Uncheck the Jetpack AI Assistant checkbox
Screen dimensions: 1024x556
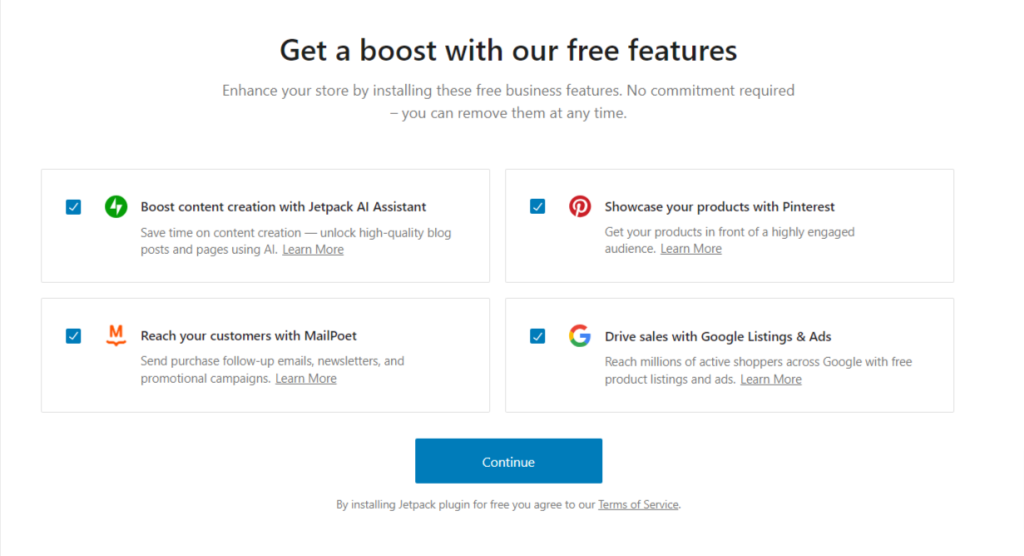click(x=73, y=207)
